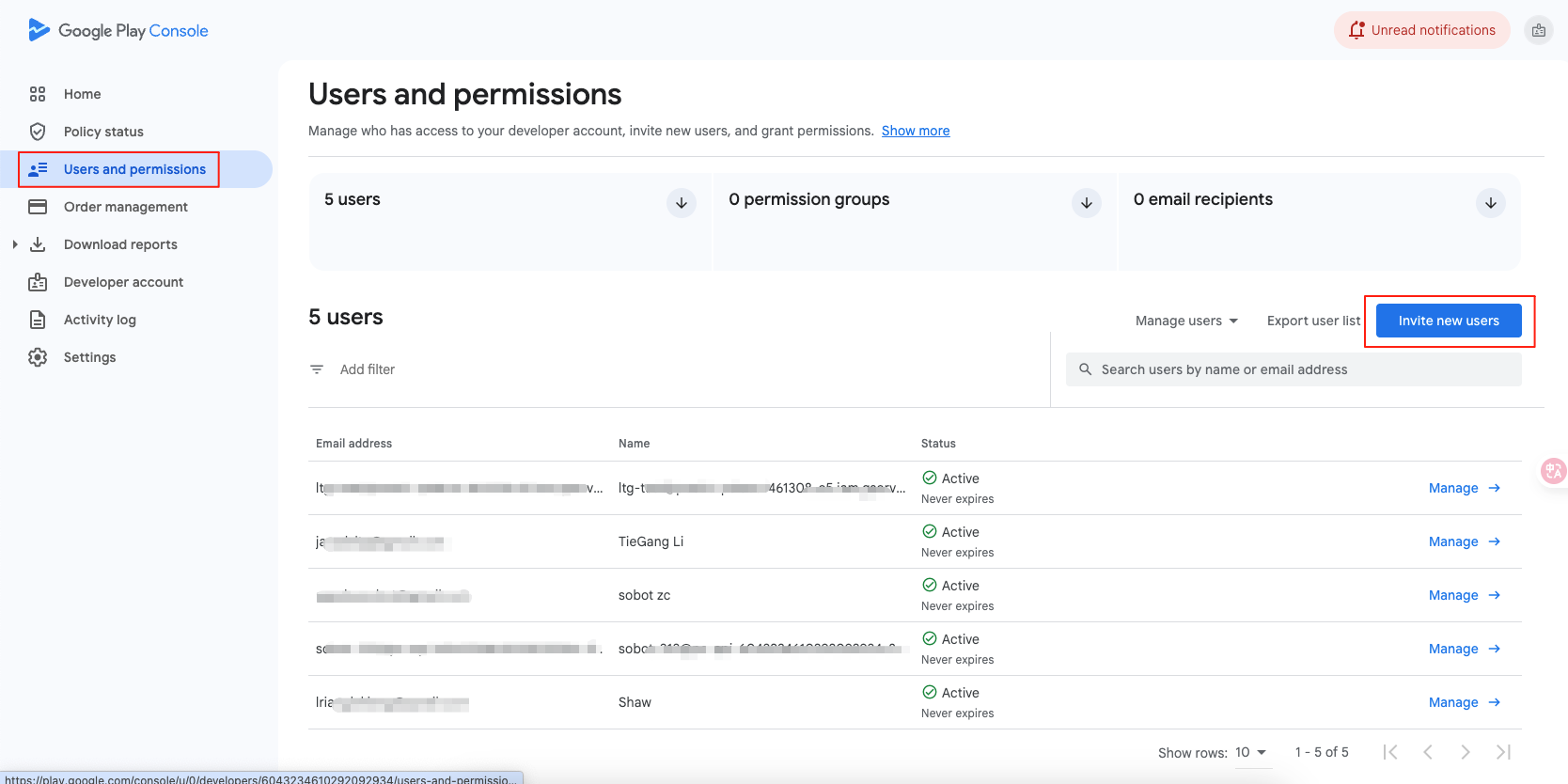Click the Google Play Console logo
Viewport: 1568px width, 784px height.
coord(118,30)
